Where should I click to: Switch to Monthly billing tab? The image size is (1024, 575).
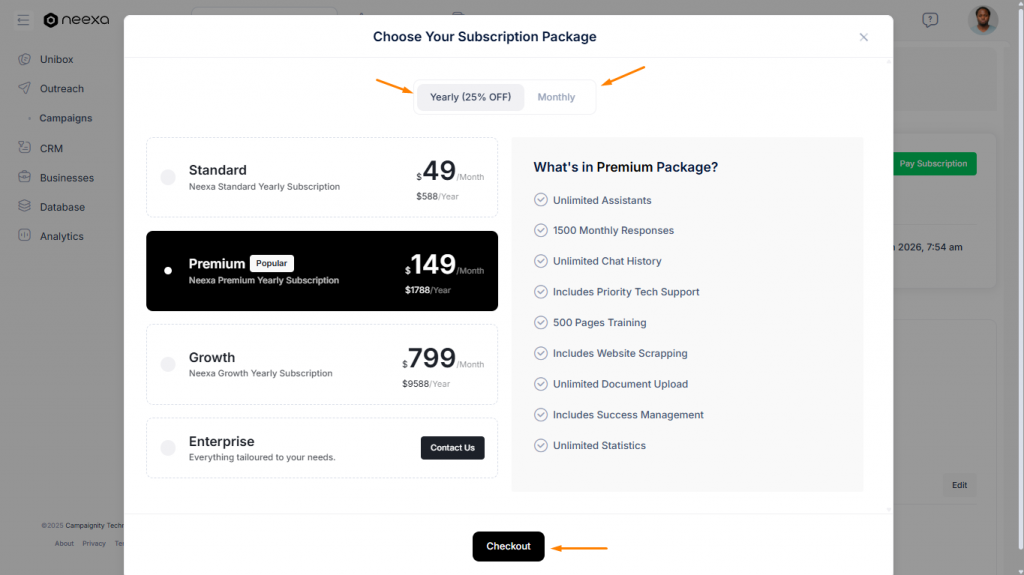click(x=556, y=97)
